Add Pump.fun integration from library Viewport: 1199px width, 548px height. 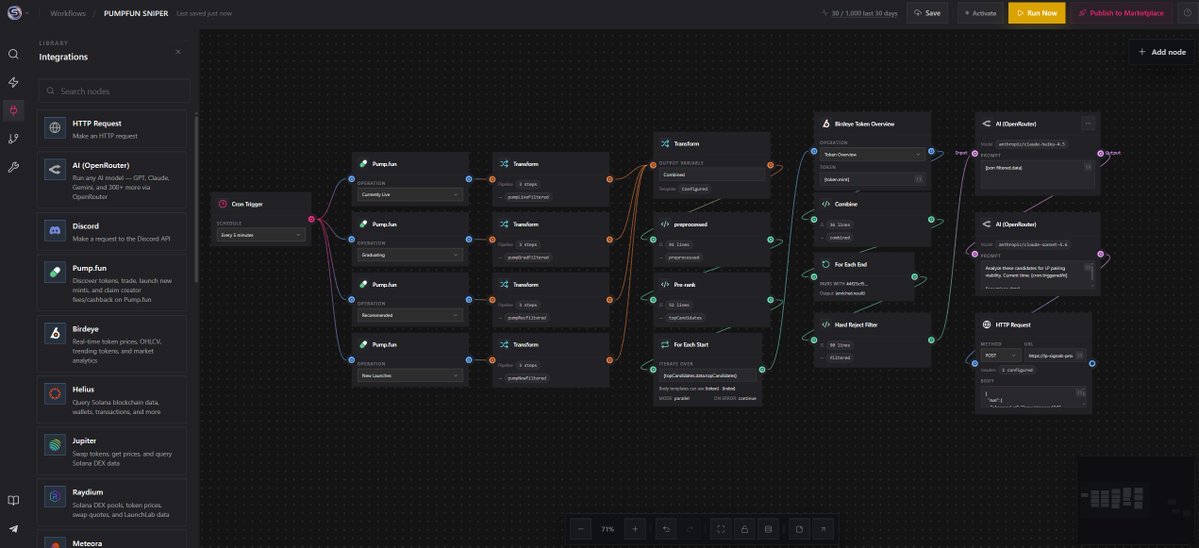pyautogui.click(x=112, y=284)
